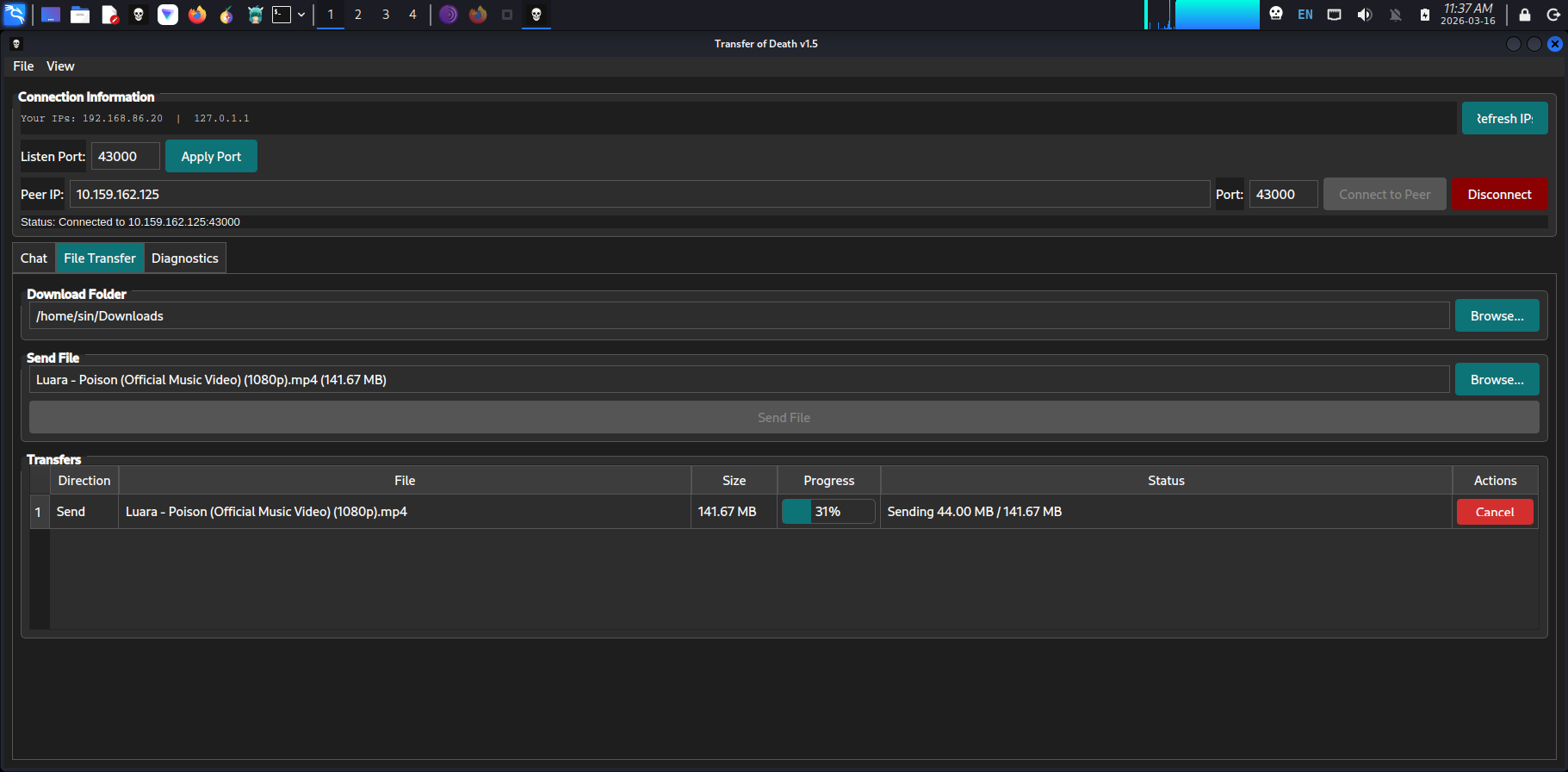Click into the Peer IP address field
The width and height of the screenshot is (1568, 772).
(x=640, y=194)
